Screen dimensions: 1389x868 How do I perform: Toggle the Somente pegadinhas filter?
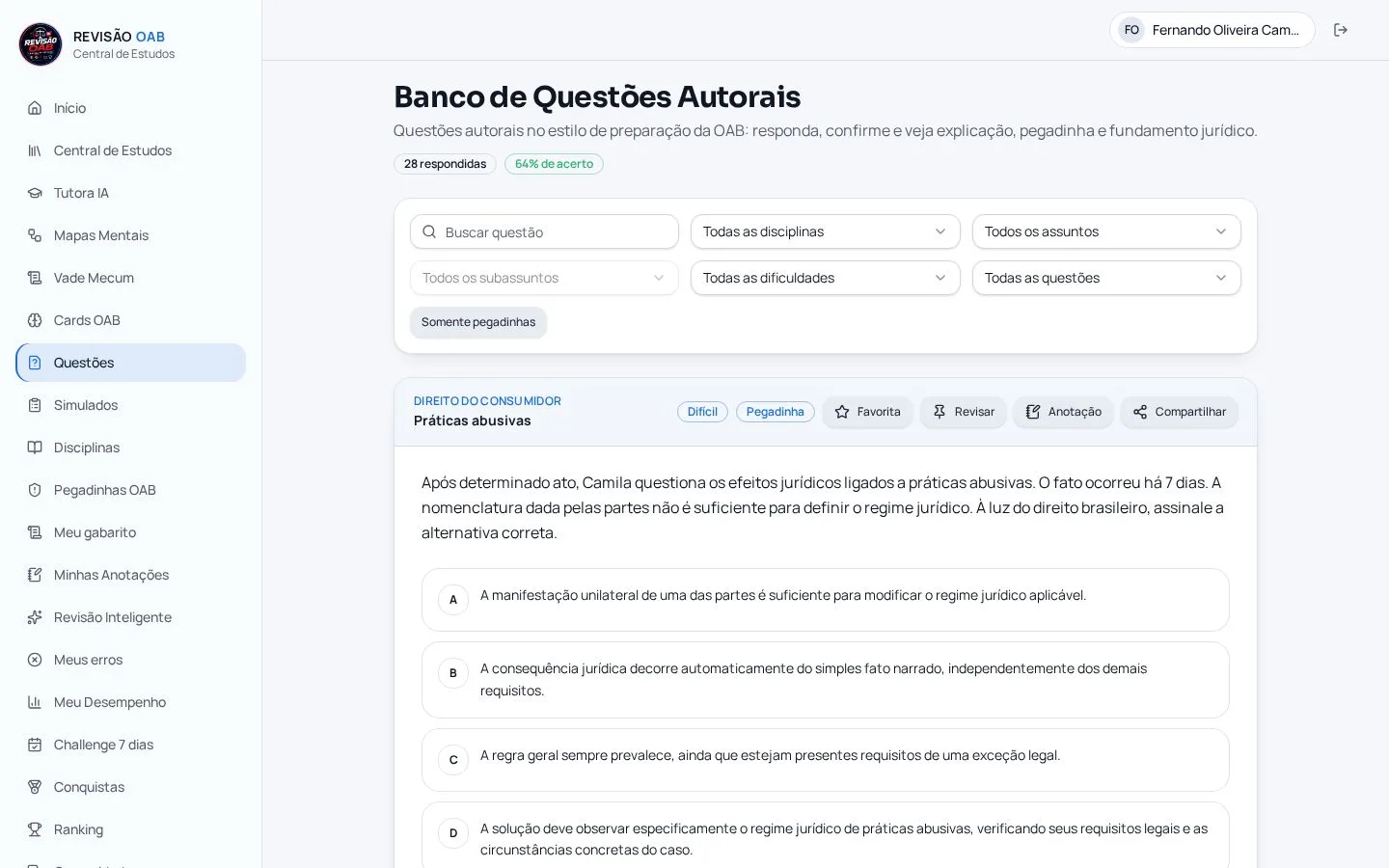(478, 322)
